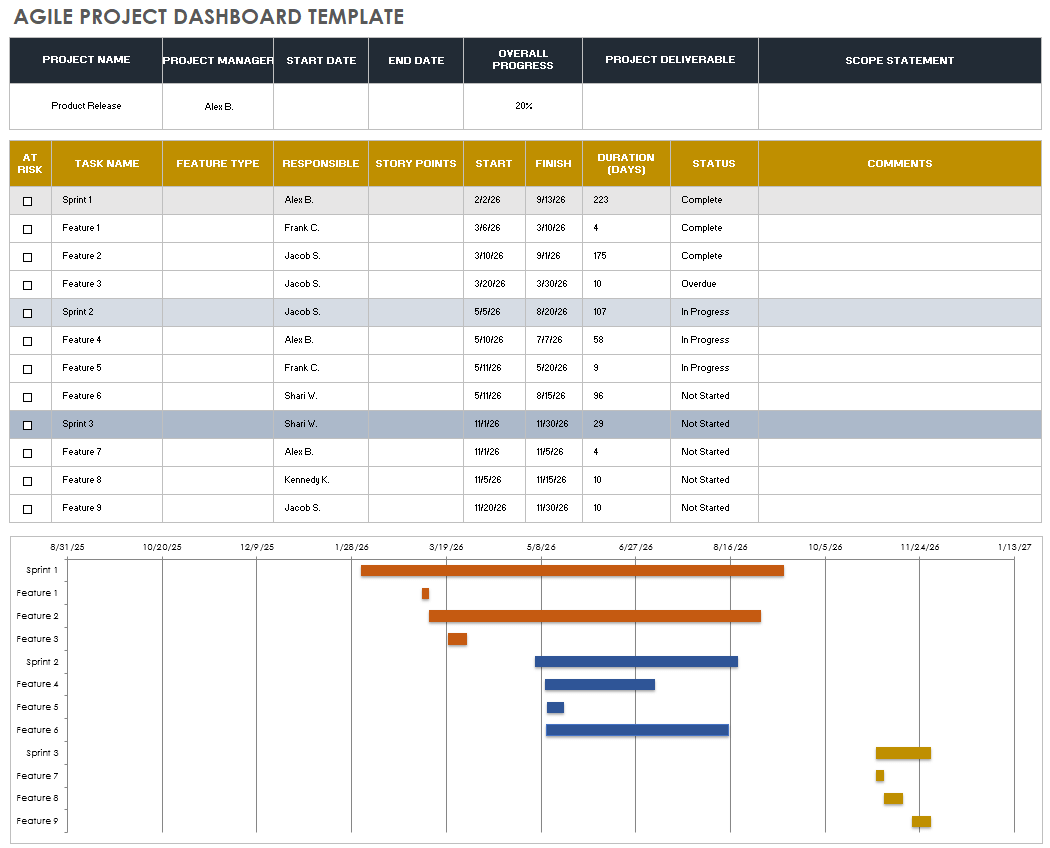The width and height of the screenshot is (1050, 848).
Task: Select the Scope Statement header cell
Action: (899, 60)
